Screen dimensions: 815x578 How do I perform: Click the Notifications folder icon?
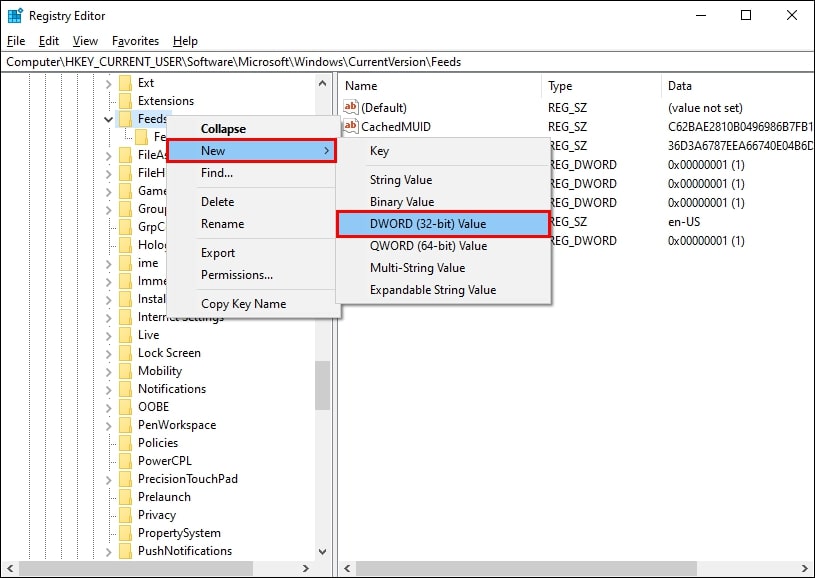coord(125,389)
